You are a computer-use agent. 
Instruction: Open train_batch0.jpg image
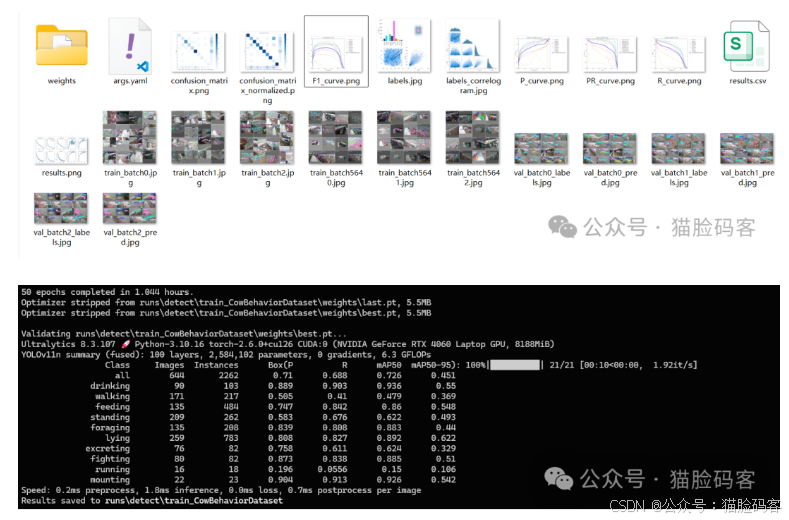(x=130, y=137)
